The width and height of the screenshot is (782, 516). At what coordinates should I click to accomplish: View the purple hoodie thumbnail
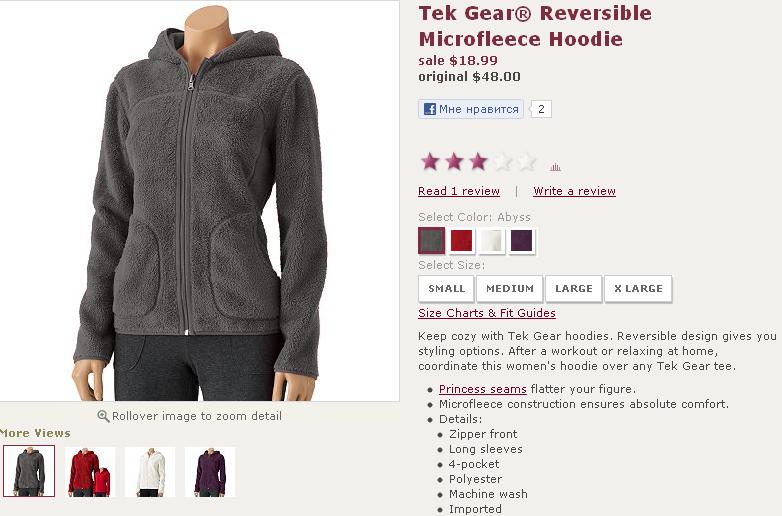pyautogui.click(x=210, y=472)
